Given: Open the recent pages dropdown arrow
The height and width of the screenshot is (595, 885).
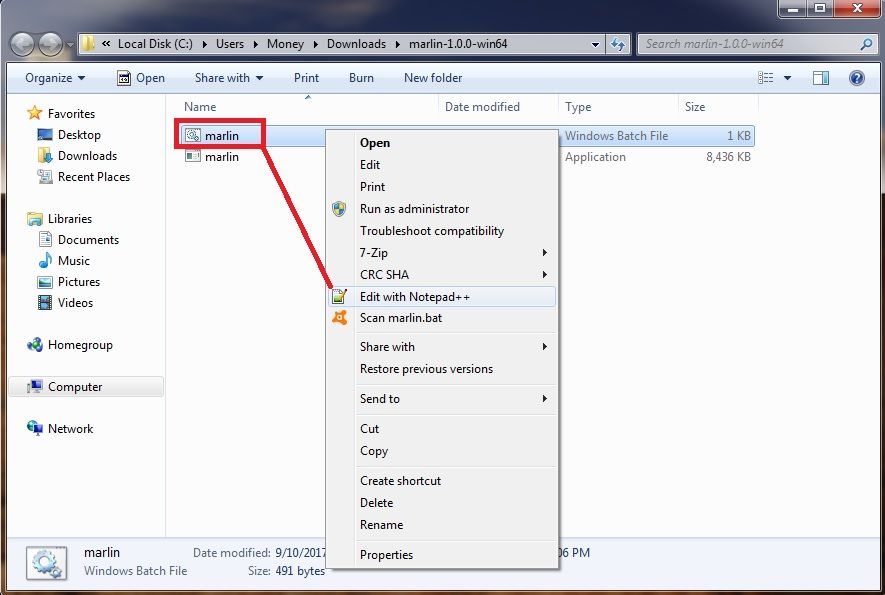Looking at the screenshot, I should (x=69, y=45).
